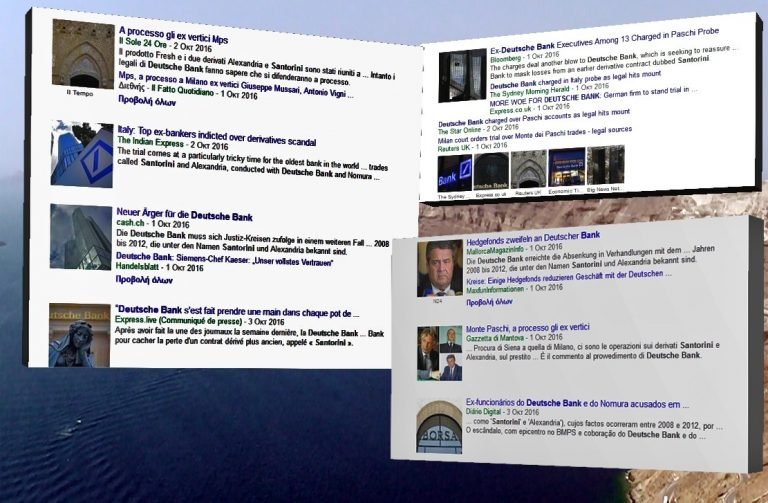Screen dimensions: 768x503
Task: Click 'Προβολή όλων' under Handelsblatt entry
Action: coord(144,280)
